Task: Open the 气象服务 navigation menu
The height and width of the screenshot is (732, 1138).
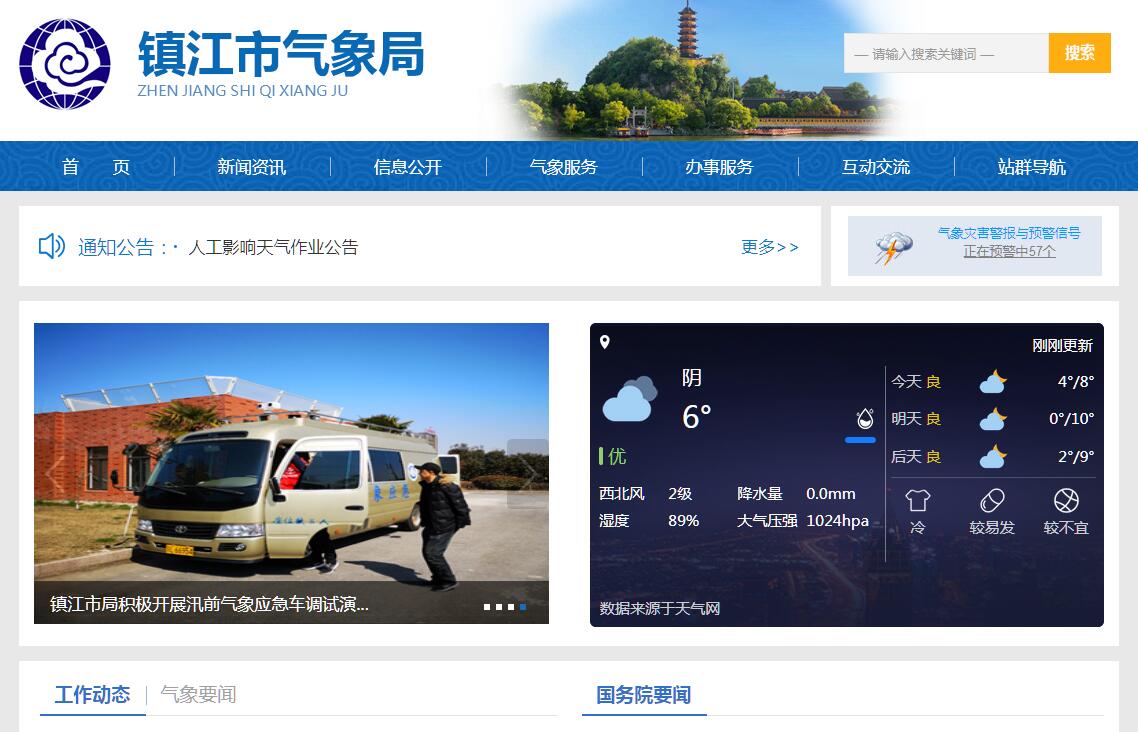Action: click(564, 167)
